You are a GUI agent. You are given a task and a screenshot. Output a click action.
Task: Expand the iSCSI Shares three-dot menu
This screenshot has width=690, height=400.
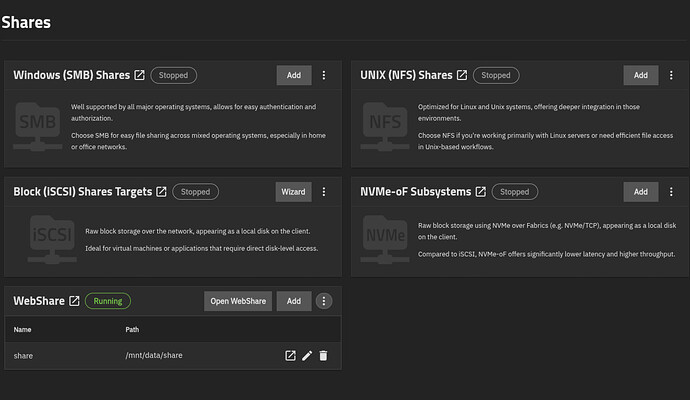[x=323, y=192]
